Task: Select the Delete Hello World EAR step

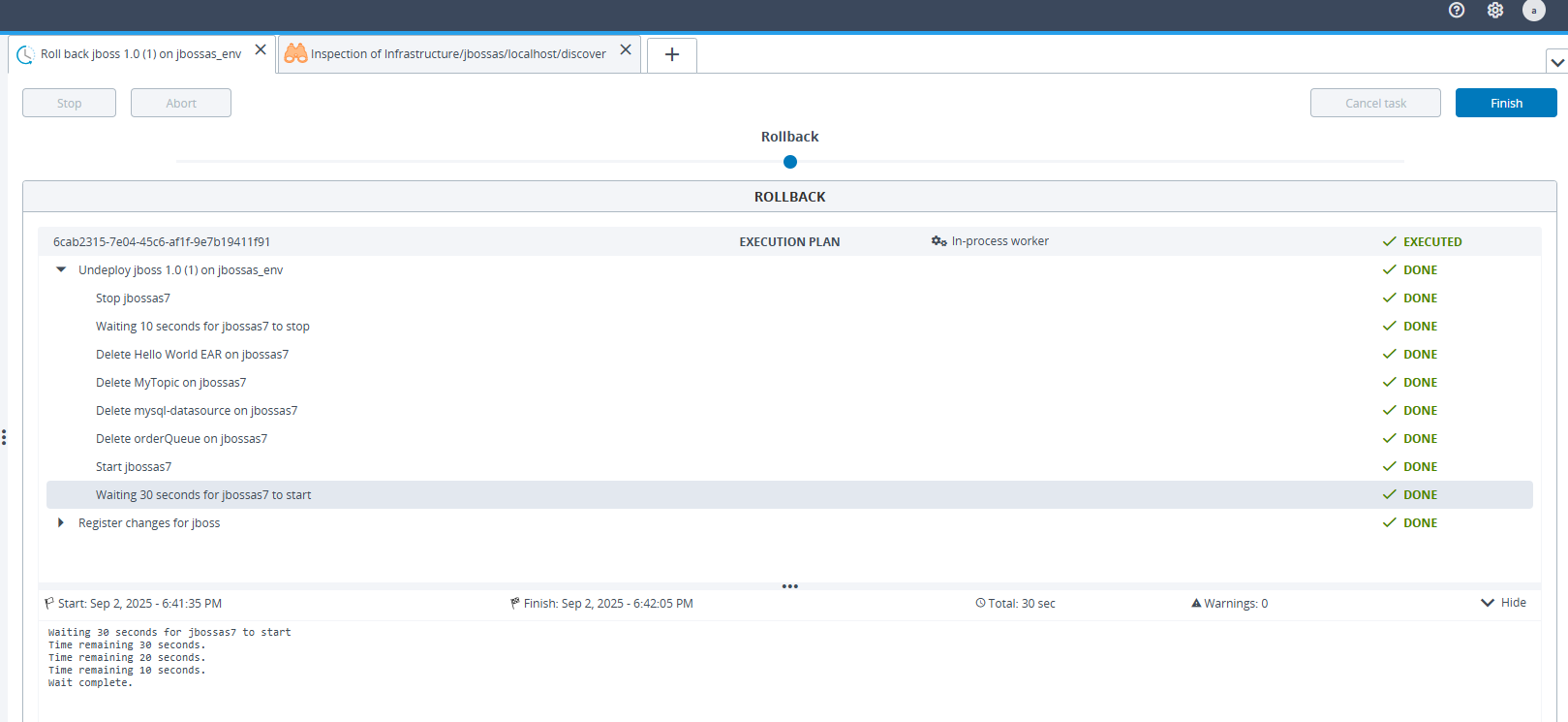Action: tap(192, 355)
